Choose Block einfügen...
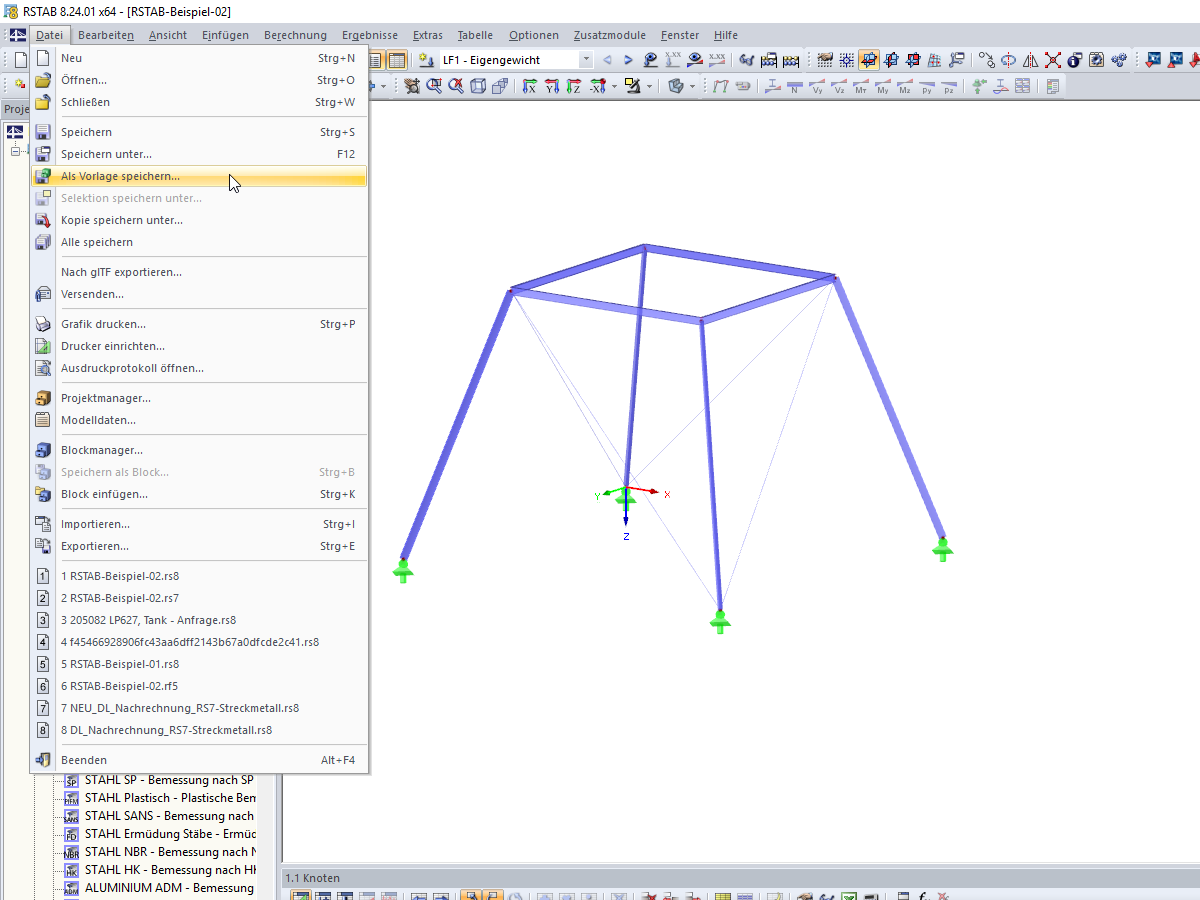 click(x=200, y=494)
